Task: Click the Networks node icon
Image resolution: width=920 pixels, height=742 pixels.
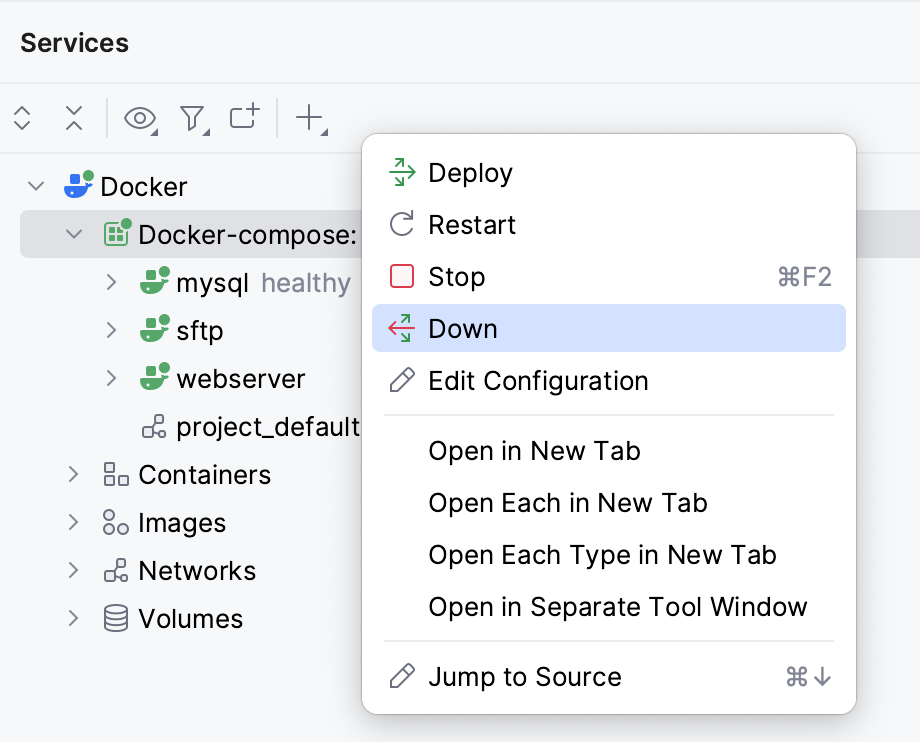Action: [118, 571]
